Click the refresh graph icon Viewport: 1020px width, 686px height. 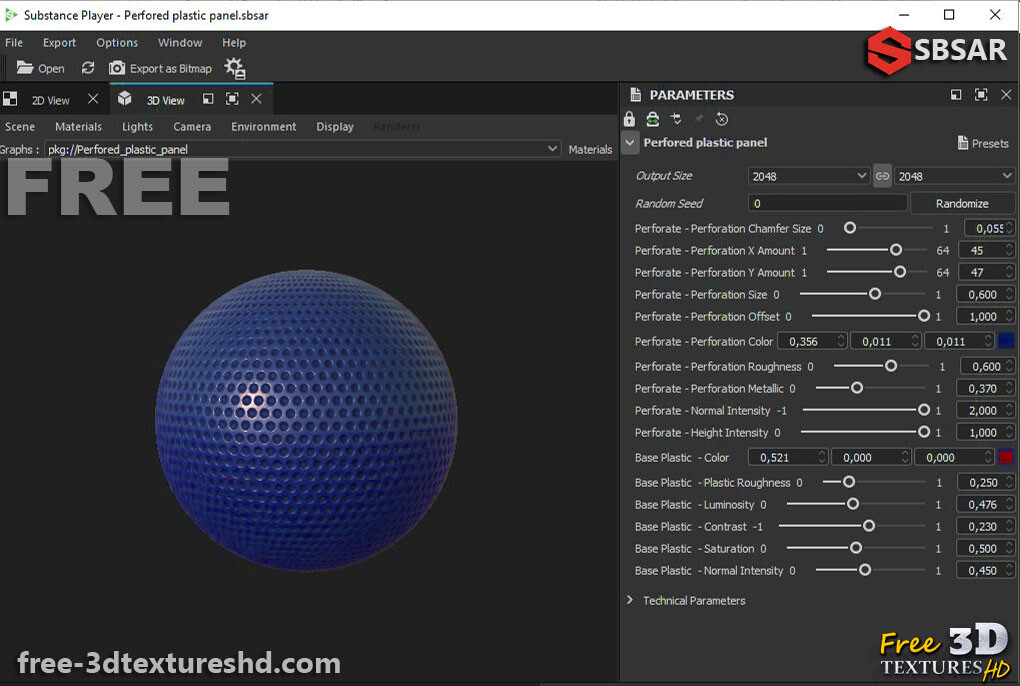pos(88,68)
